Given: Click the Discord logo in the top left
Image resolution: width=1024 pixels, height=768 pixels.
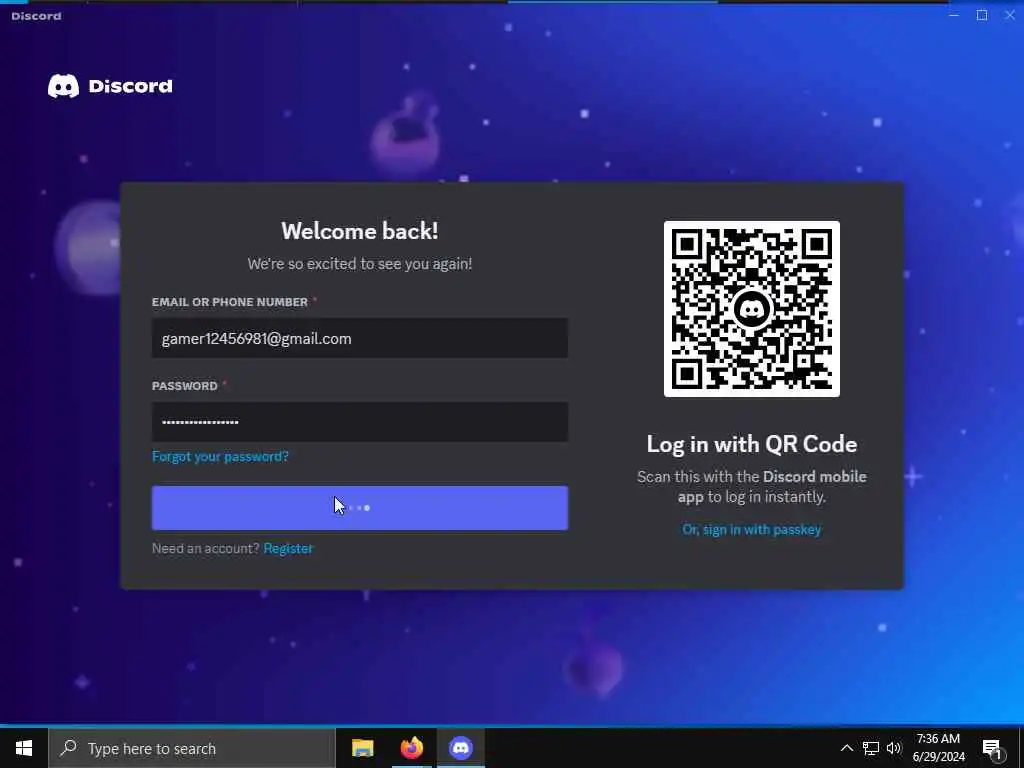Looking at the screenshot, I should click(110, 86).
